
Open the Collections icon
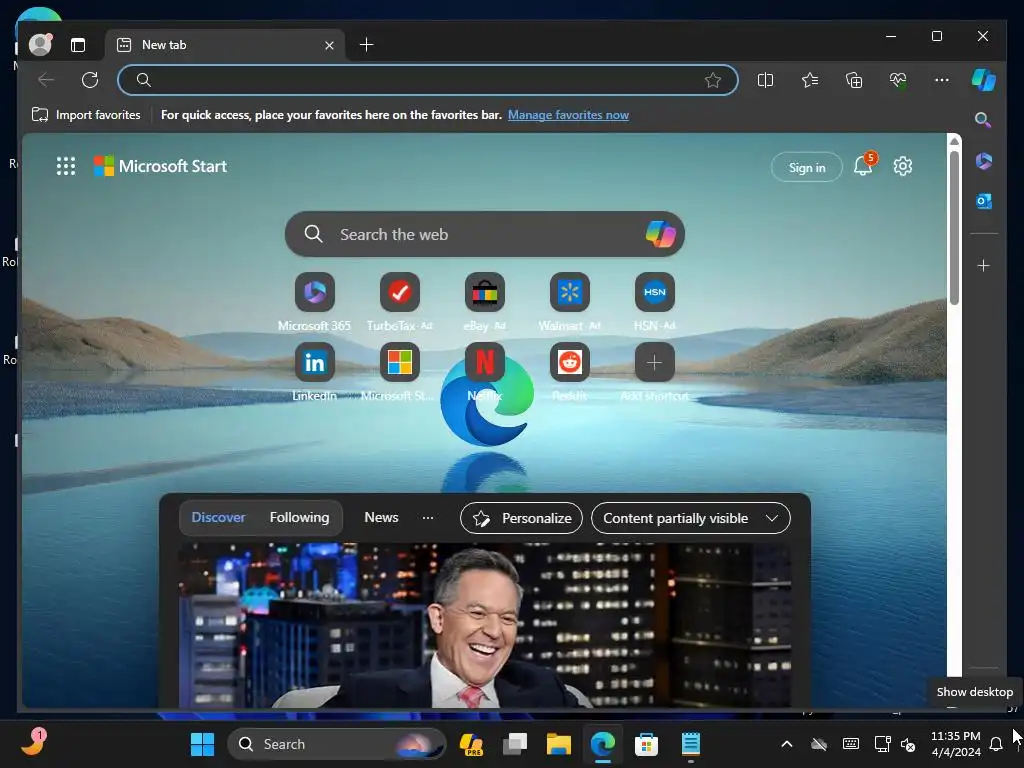coord(854,80)
